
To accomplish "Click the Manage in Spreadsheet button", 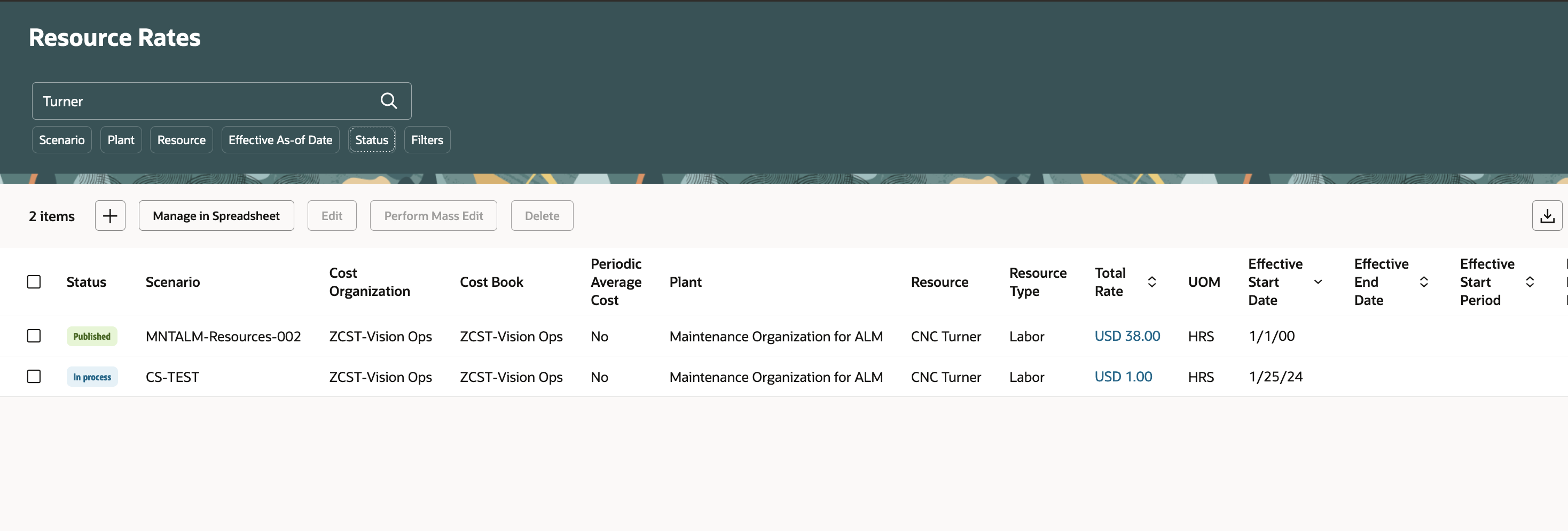I will tap(216, 216).
